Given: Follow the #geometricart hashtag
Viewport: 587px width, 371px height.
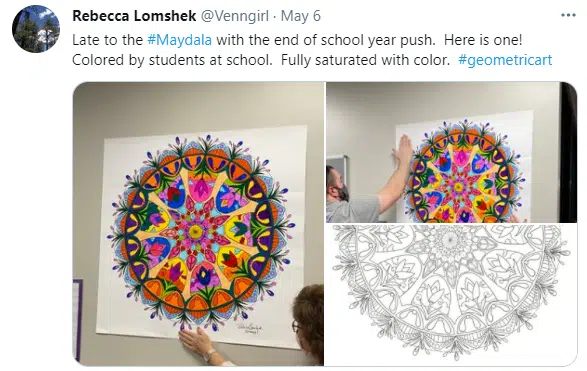Looking at the screenshot, I should [505, 60].
